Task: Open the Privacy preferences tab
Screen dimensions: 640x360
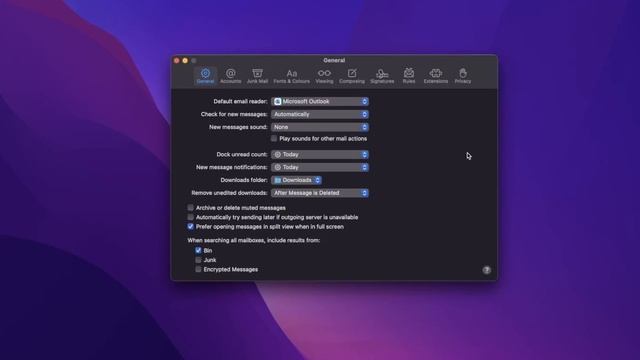Action: coord(462,76)
